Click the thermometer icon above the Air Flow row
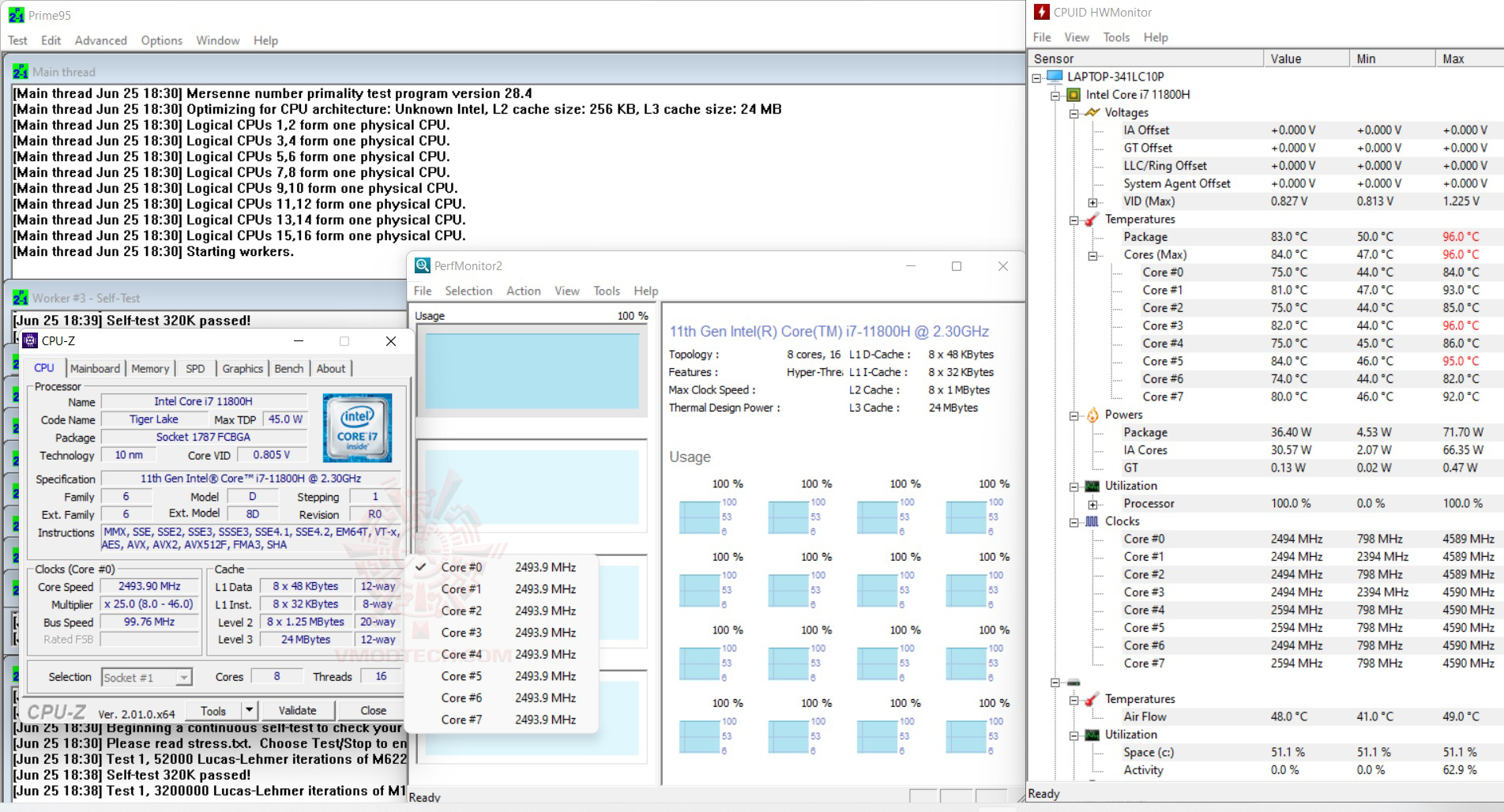The height and width of the screenshot is (812, 1504). pos(1092,699)
